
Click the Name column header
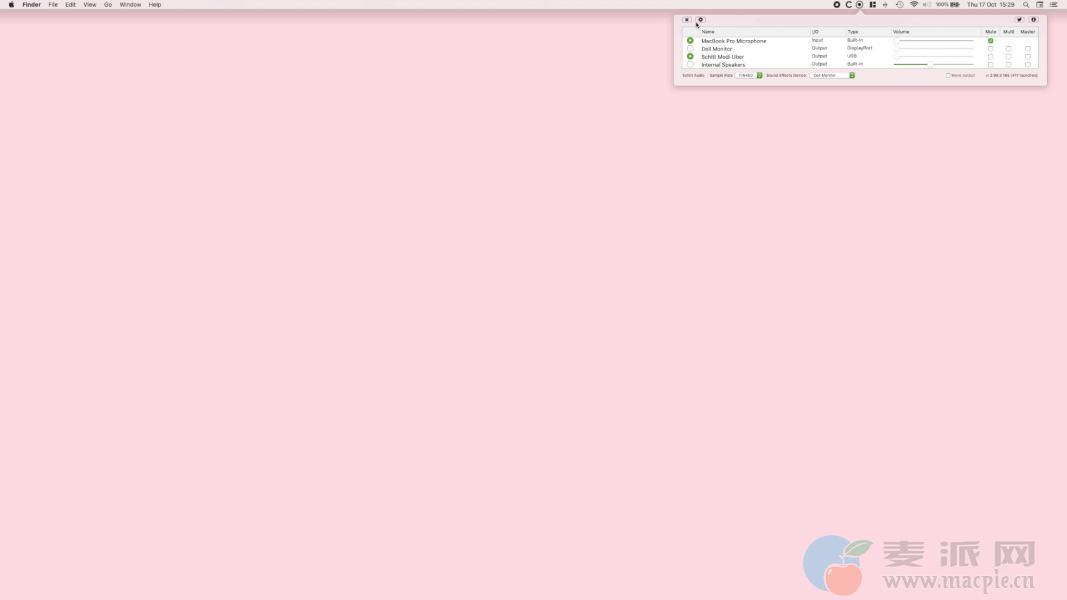pos(708,32)
